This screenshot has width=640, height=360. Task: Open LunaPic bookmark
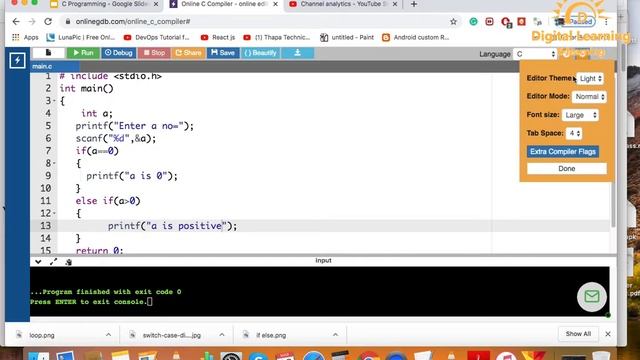(81, 37)
